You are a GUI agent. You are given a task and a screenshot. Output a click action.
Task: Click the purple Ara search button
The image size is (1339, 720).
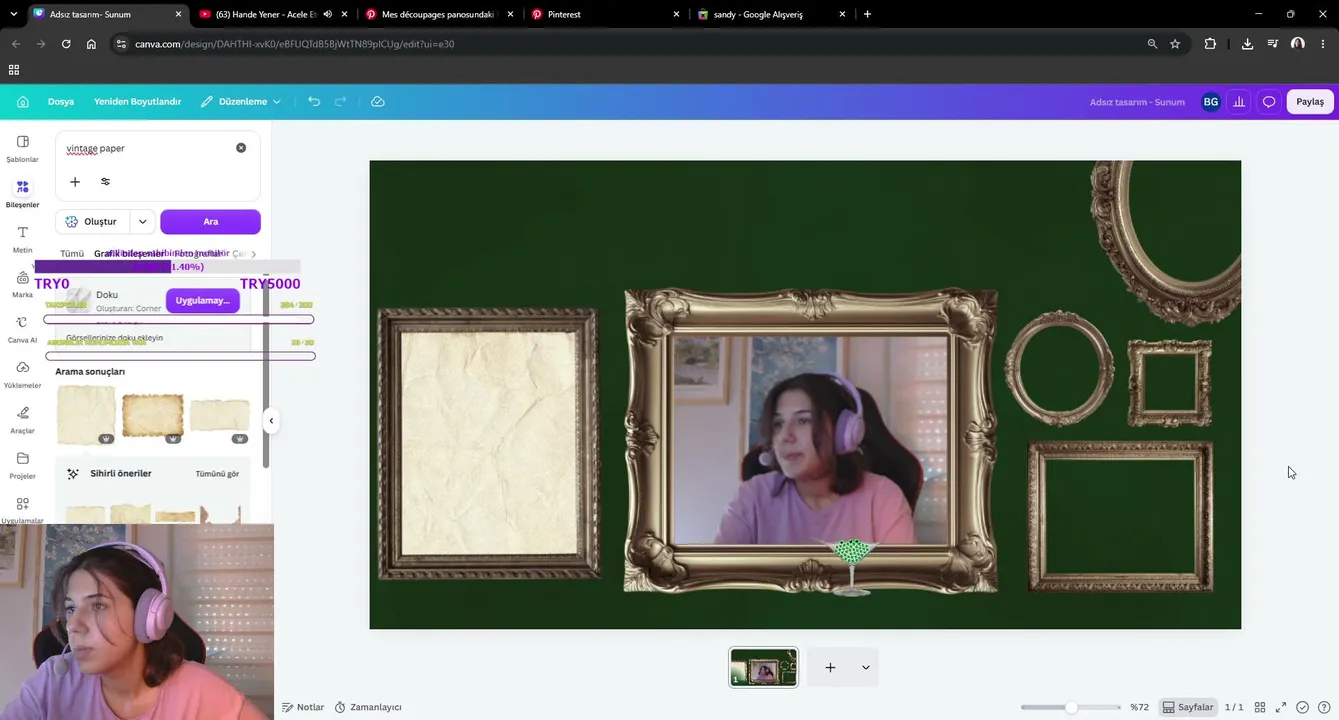click(210, 222)
